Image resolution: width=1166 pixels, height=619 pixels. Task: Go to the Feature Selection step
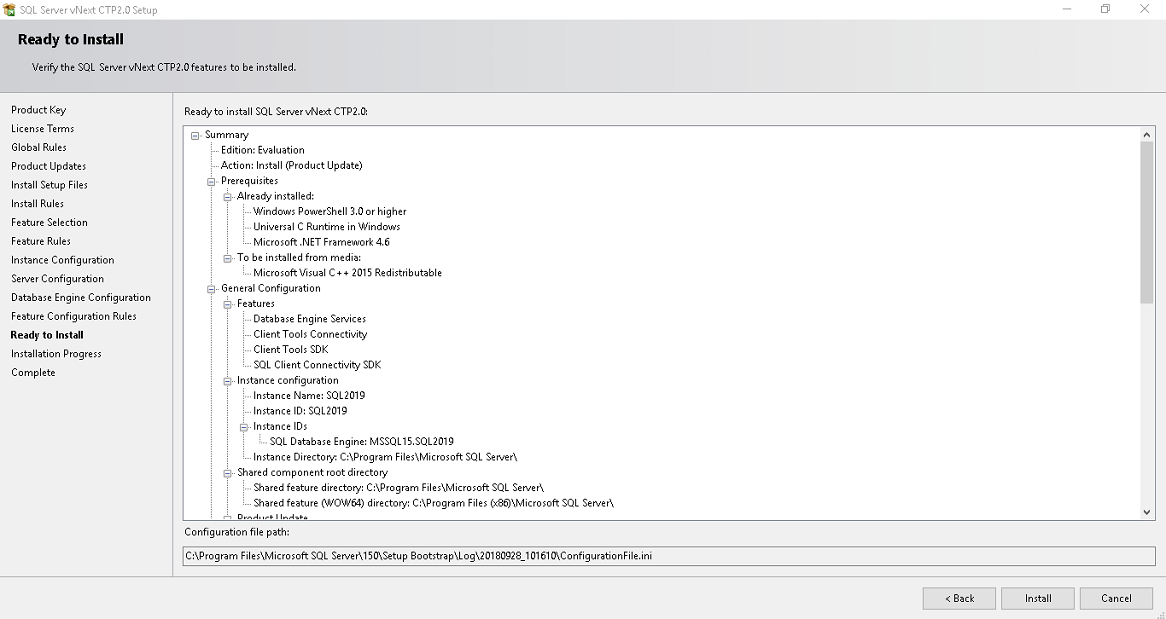click(x=49, y=222)
